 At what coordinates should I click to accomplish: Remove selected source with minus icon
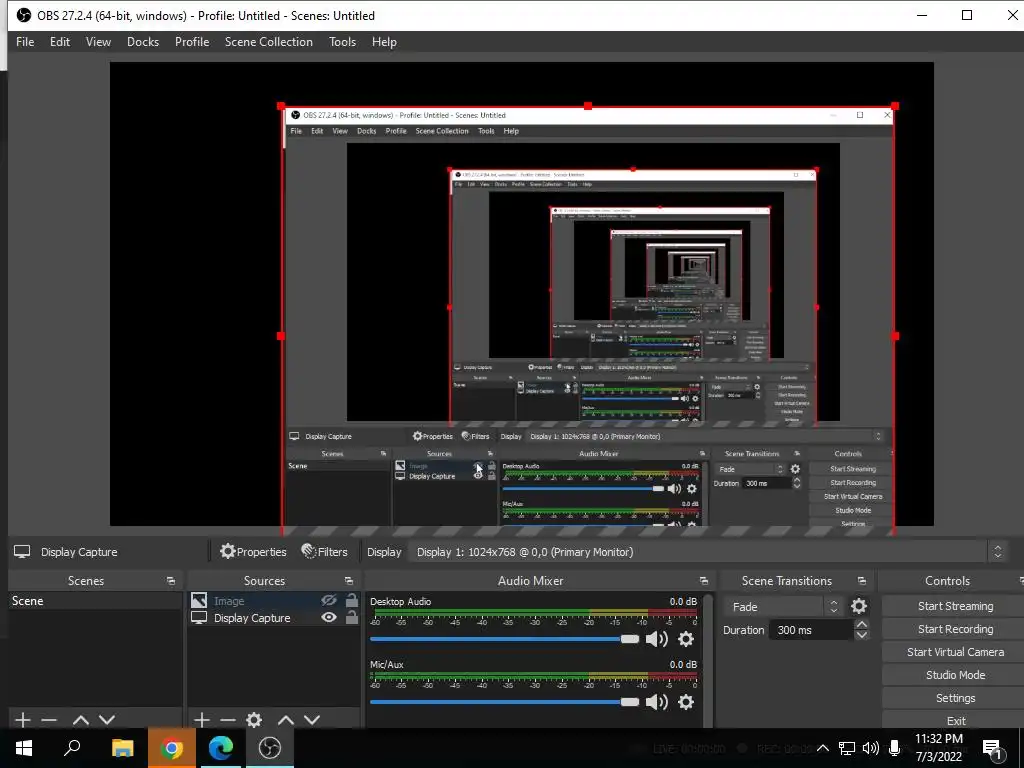click(227, 720)
